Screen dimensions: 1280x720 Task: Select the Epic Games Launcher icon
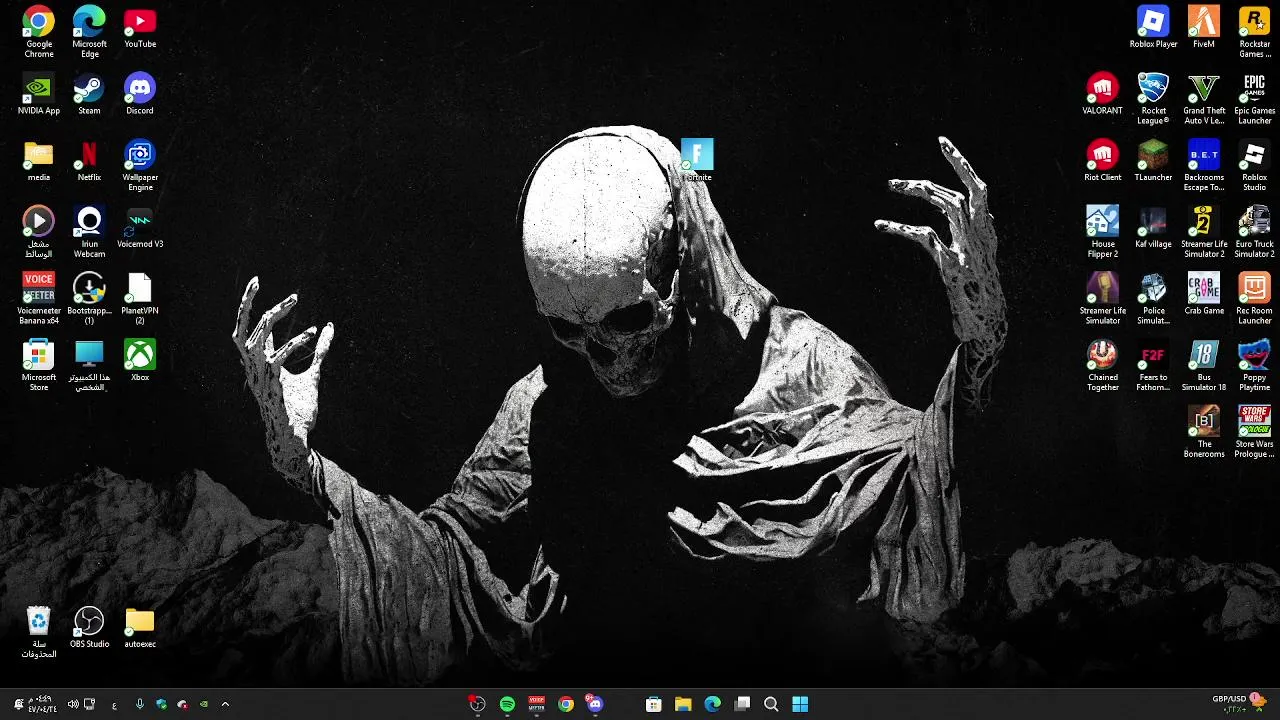coord(1254,98)
